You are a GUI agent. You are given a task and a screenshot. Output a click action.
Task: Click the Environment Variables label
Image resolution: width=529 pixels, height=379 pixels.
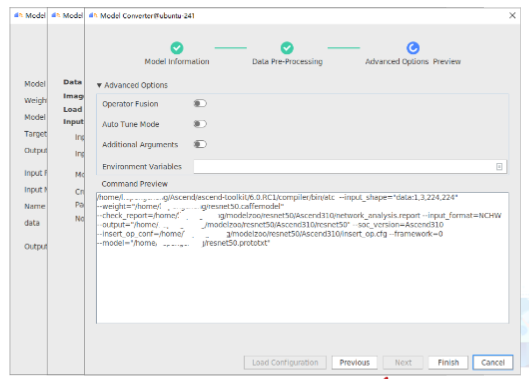pyautogui.click(x=142, y=166)
